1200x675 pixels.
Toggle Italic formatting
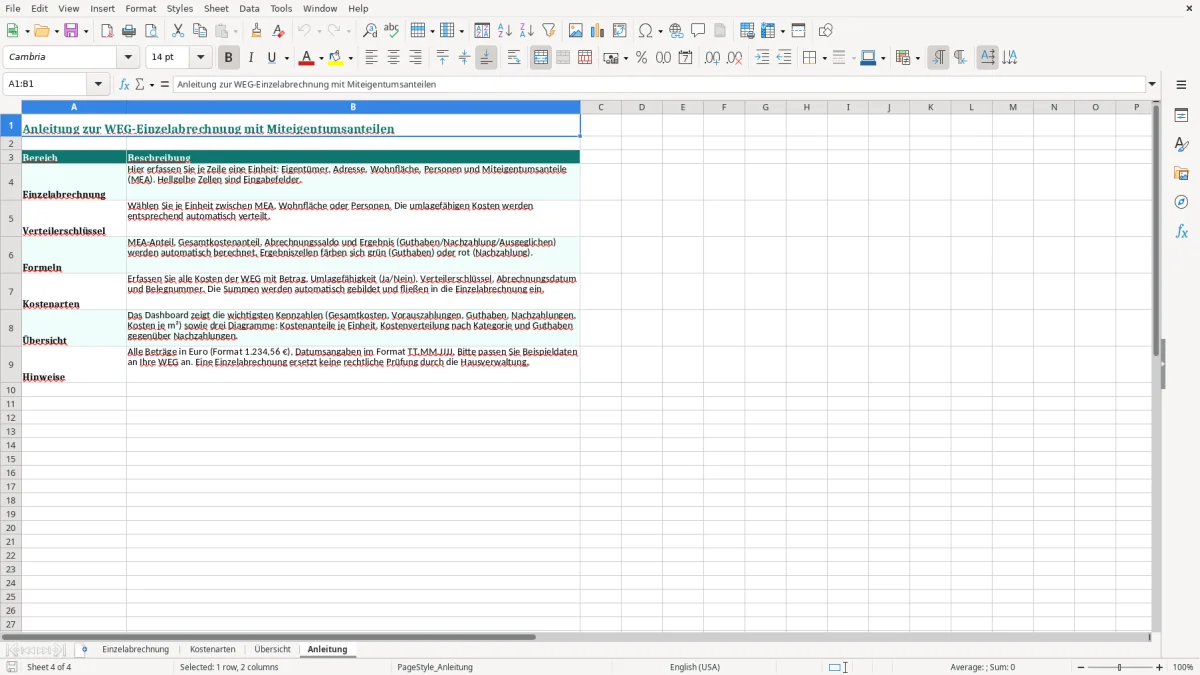point(250,58)
